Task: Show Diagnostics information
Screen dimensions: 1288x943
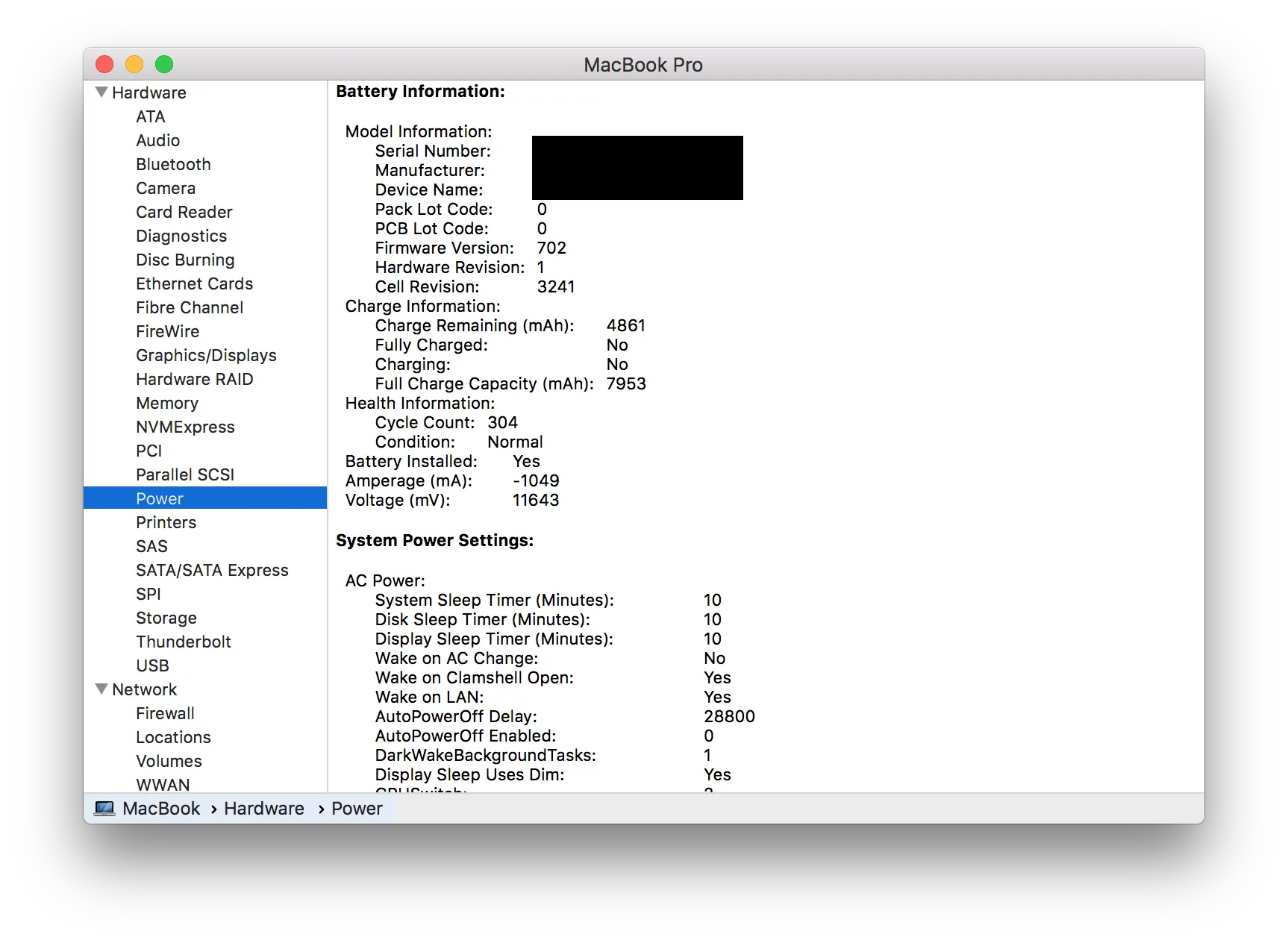Action: coord(181,236)
